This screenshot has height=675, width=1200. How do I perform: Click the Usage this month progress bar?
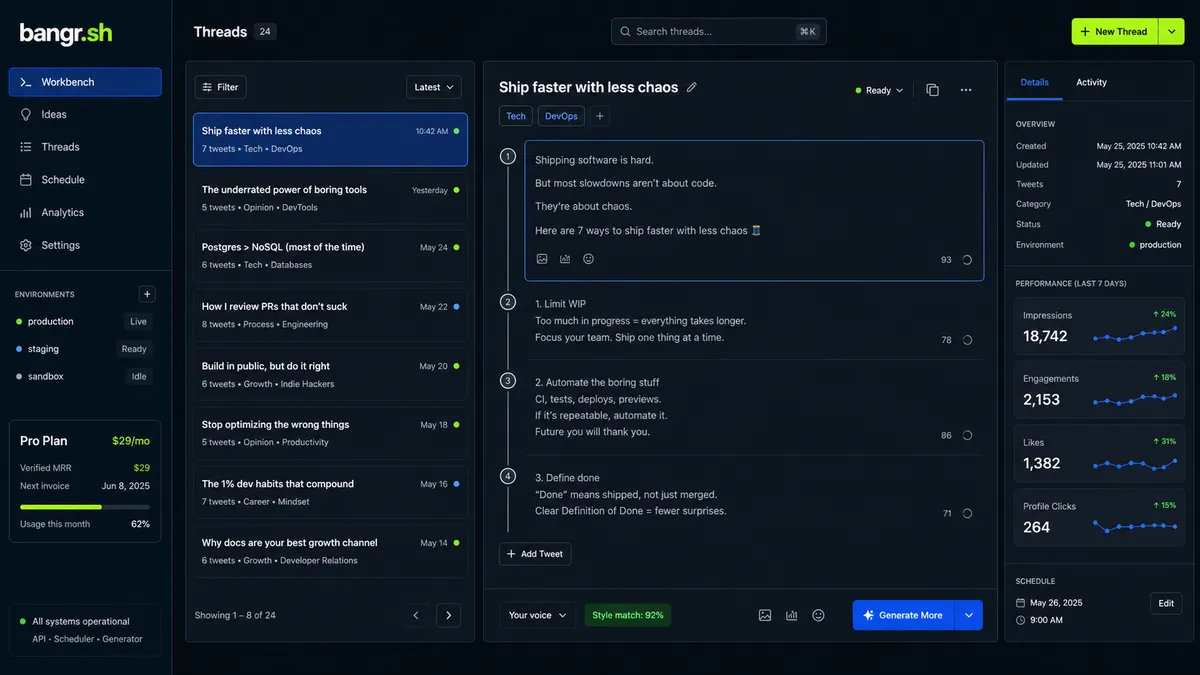point(85,507)
